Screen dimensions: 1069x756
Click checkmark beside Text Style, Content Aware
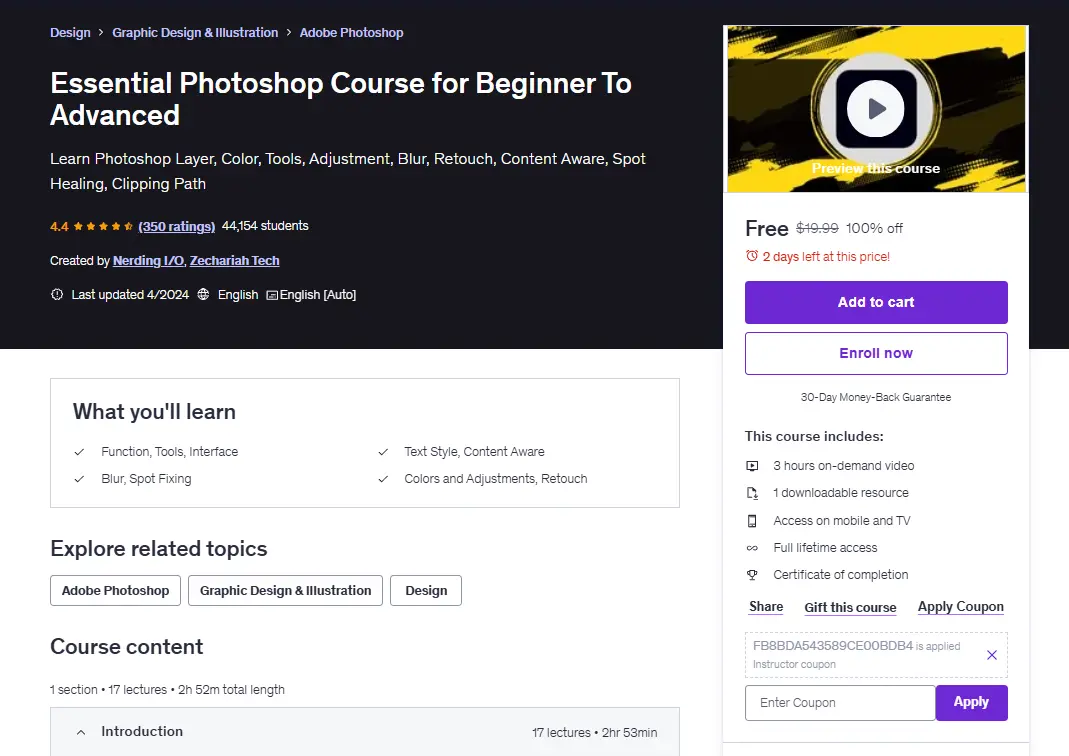tap(383, 452)
